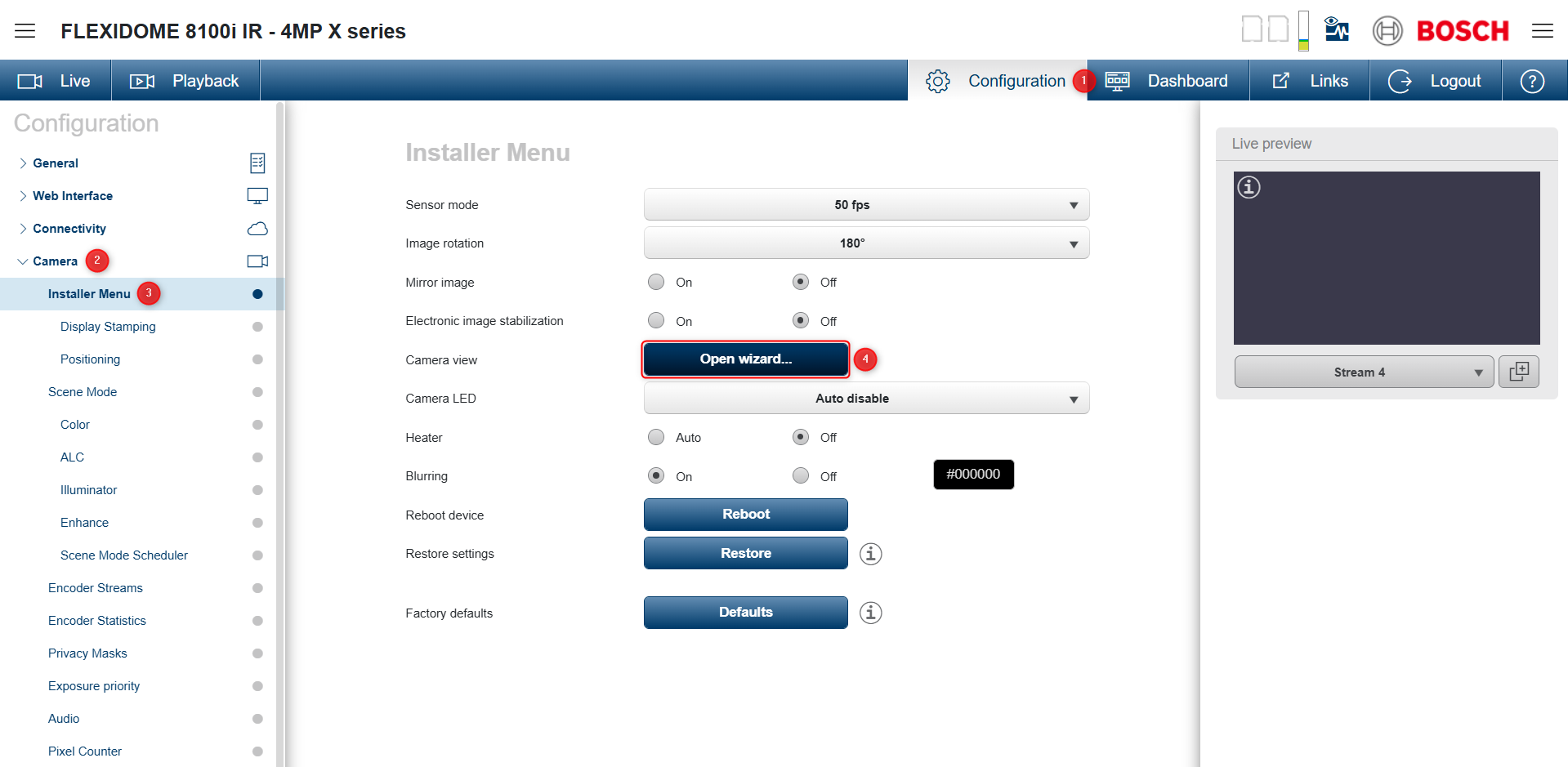1568x767 pixels.
Task: Click the status dot beside Installer Menu
Action: click(257, 294)
